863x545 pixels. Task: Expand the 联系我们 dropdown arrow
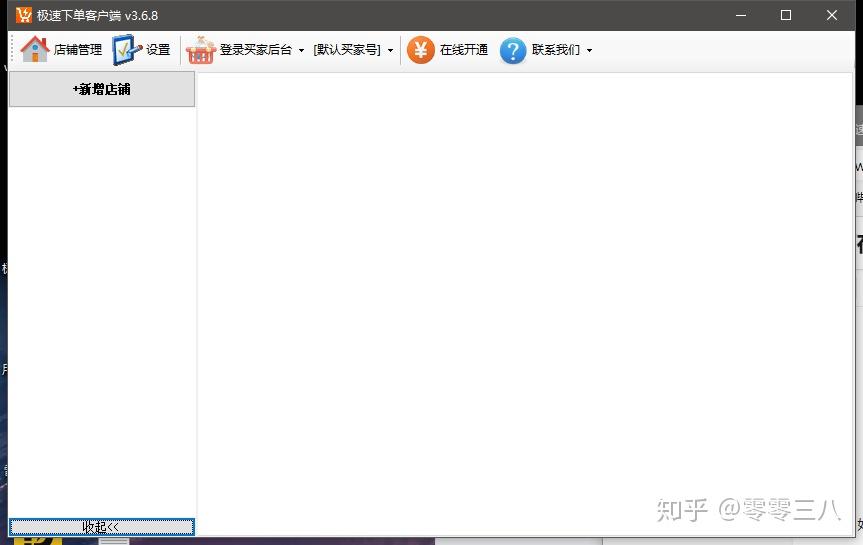pyautogui.click(x=589, y=51)
